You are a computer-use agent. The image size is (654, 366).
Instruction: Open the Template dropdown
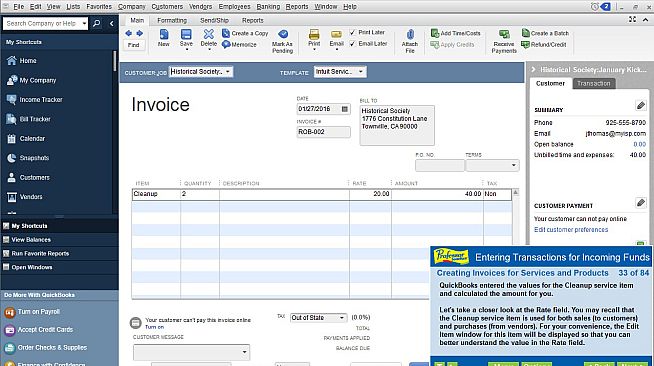coord(361,72)
